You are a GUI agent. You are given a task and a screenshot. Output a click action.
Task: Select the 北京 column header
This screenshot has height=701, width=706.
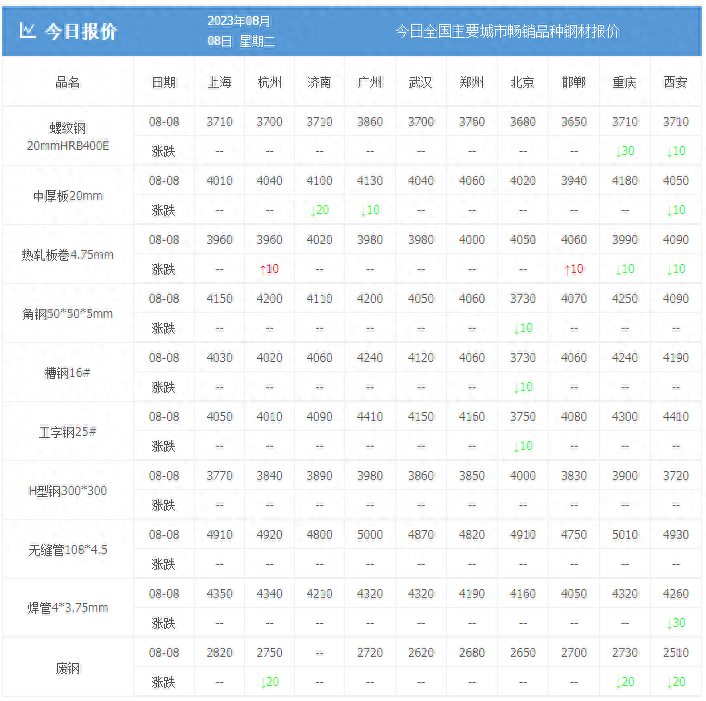click(523, 82)
